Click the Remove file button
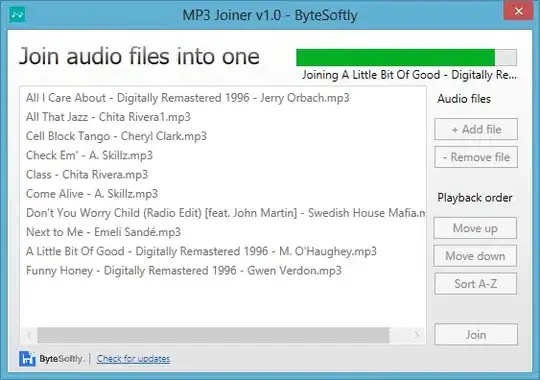This screenshot has height=380, width=540. pyautogui.click(x=476, y=157)
